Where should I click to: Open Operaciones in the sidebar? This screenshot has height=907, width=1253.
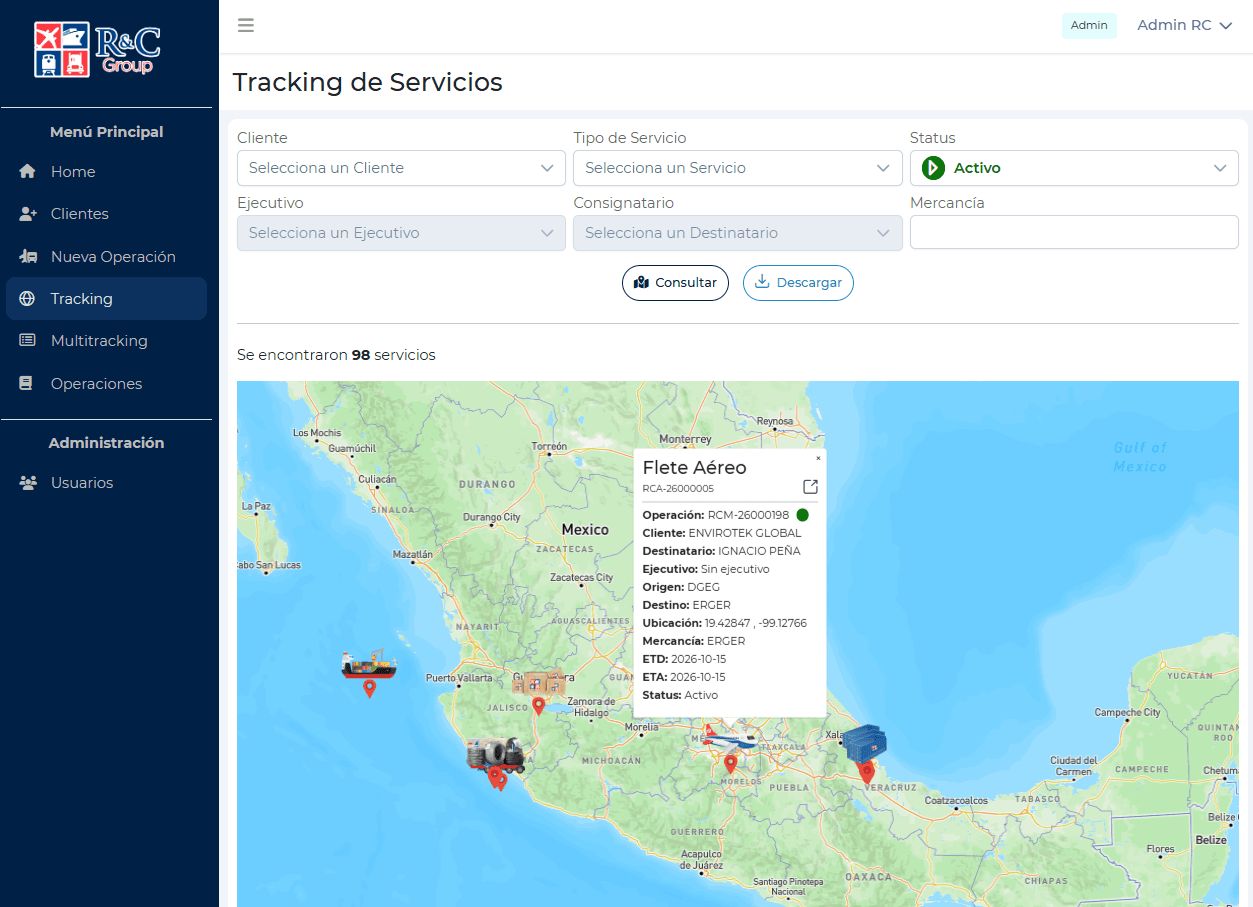click(x=106, y=384)
